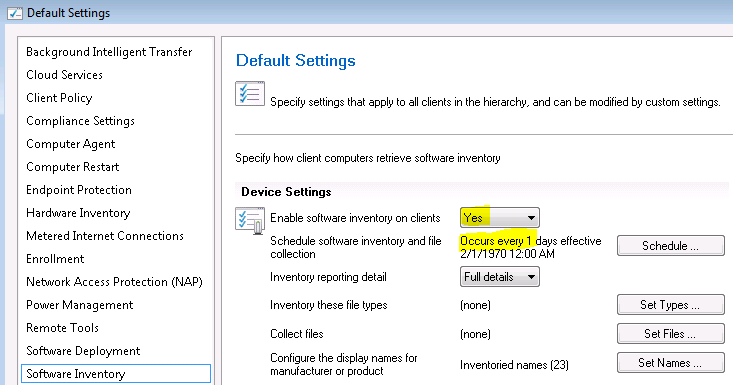Click 'Schedule software inventory and file collection' label

pos(356,247)
